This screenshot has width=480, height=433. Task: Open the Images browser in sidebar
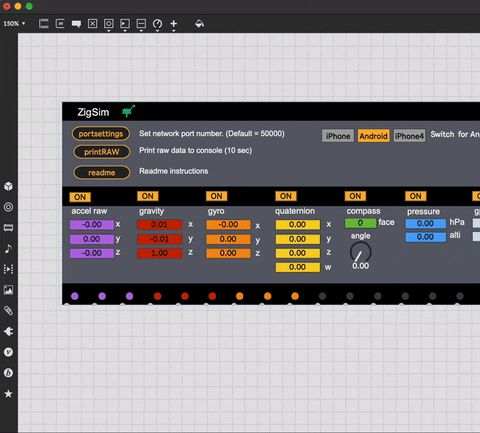click(8, 290)
